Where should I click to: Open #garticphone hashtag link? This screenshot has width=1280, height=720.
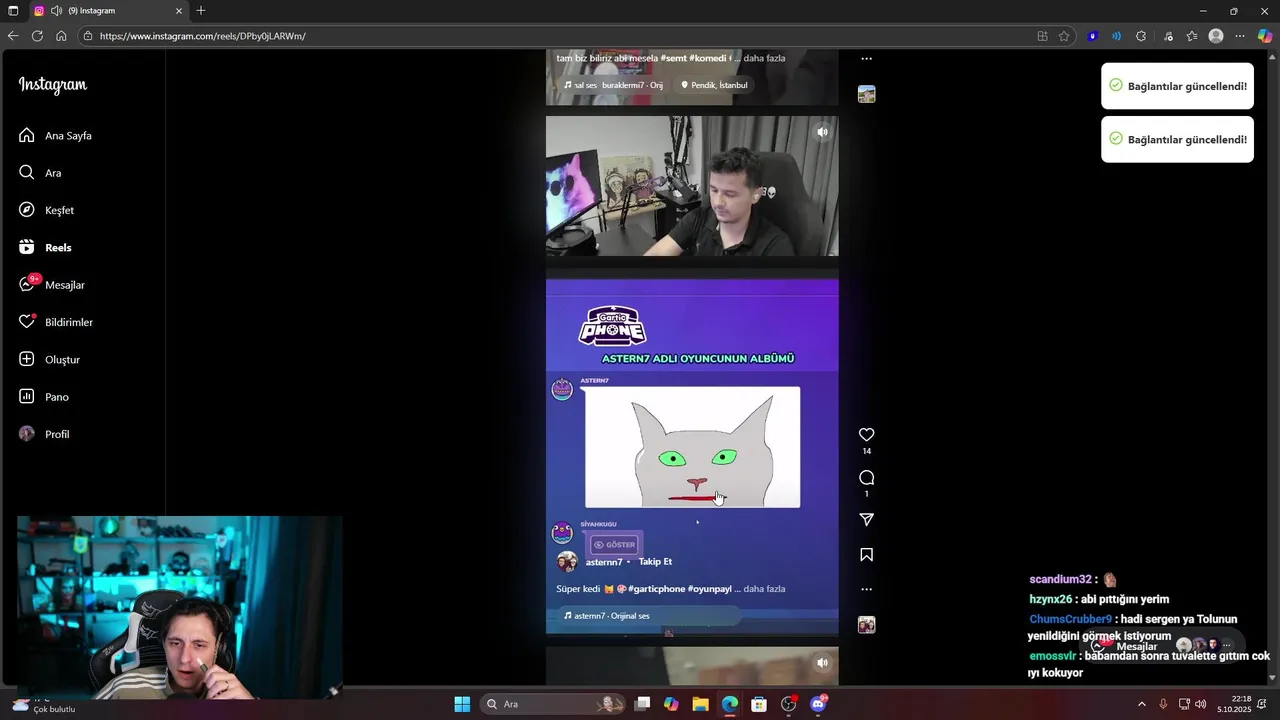pyautogui.click(x=657, y=589)
